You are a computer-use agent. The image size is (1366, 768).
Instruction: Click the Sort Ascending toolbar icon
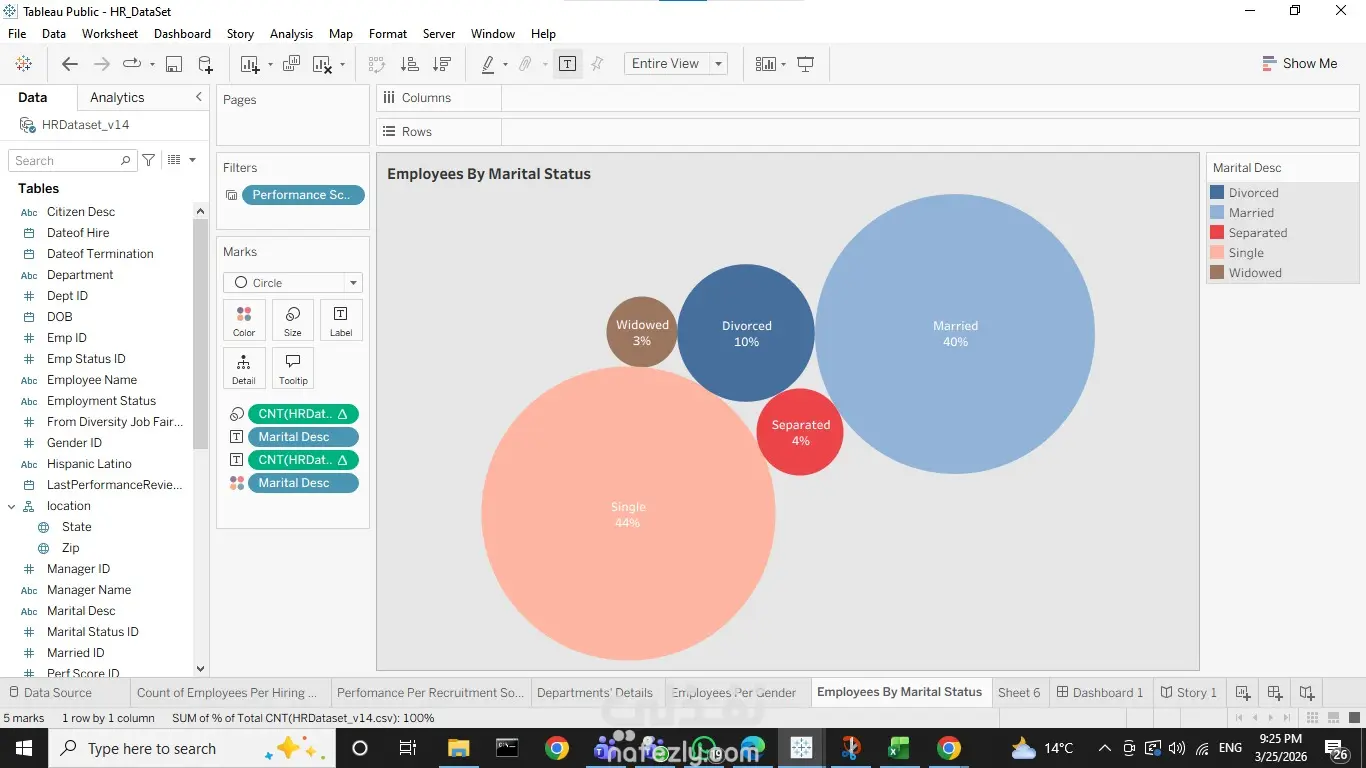tap(409, 64)
